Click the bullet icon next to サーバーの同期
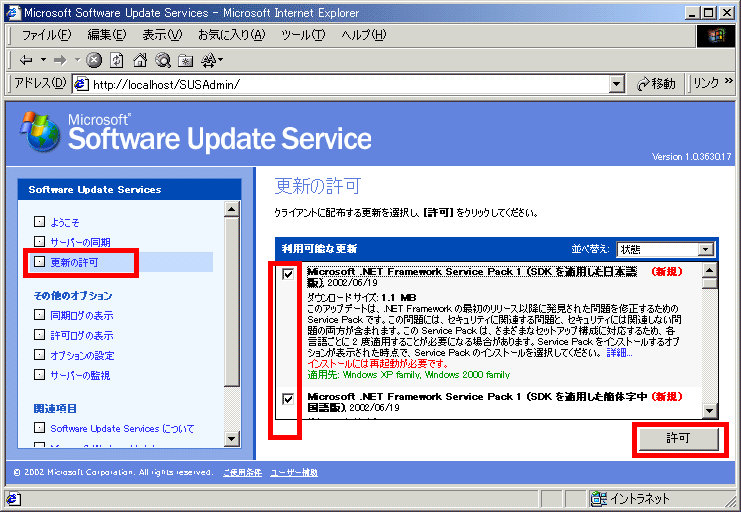 40,242
